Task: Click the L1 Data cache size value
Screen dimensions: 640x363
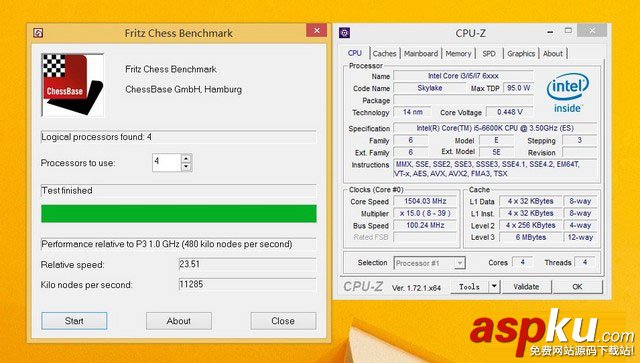Action: tap(530, 201)
